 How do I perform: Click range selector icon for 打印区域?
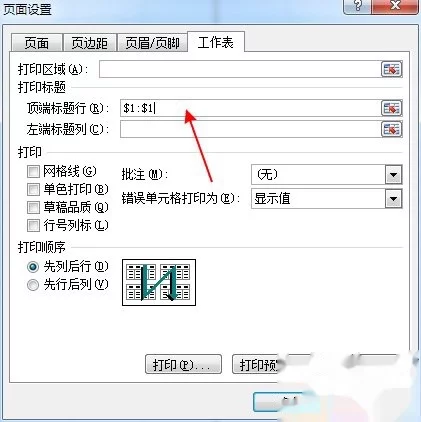pos(391,69)
